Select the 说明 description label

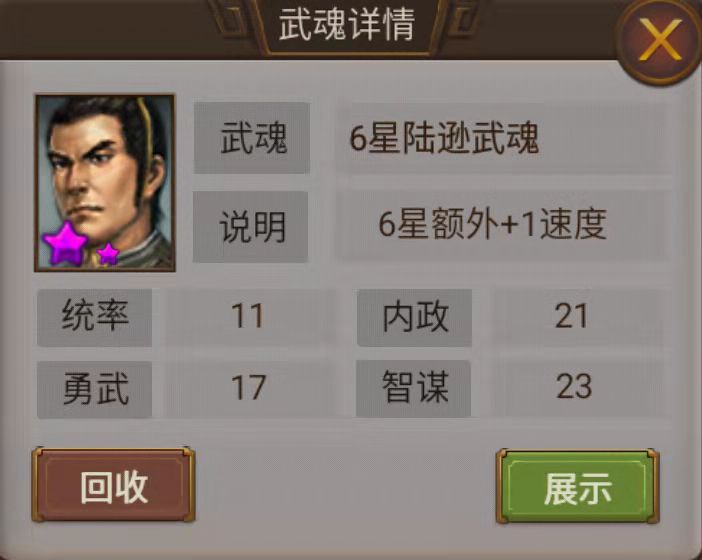(251, 227)
